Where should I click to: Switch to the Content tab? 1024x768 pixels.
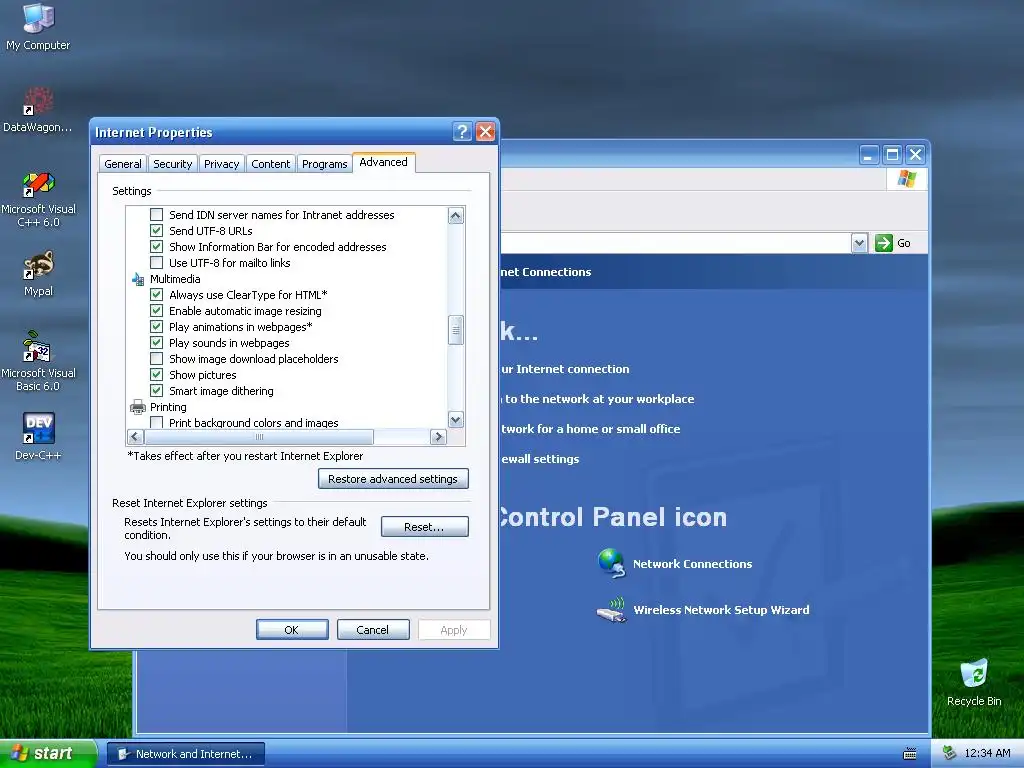click(270, 164)
